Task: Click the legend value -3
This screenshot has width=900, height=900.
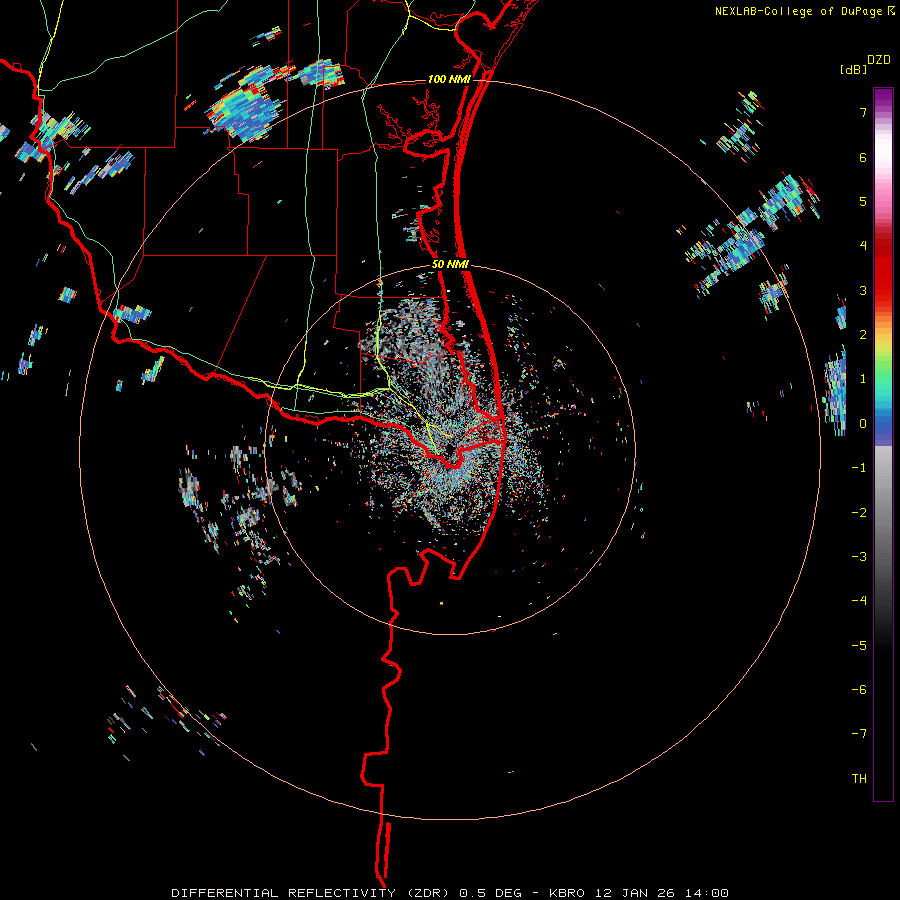Action: point(859,557)
